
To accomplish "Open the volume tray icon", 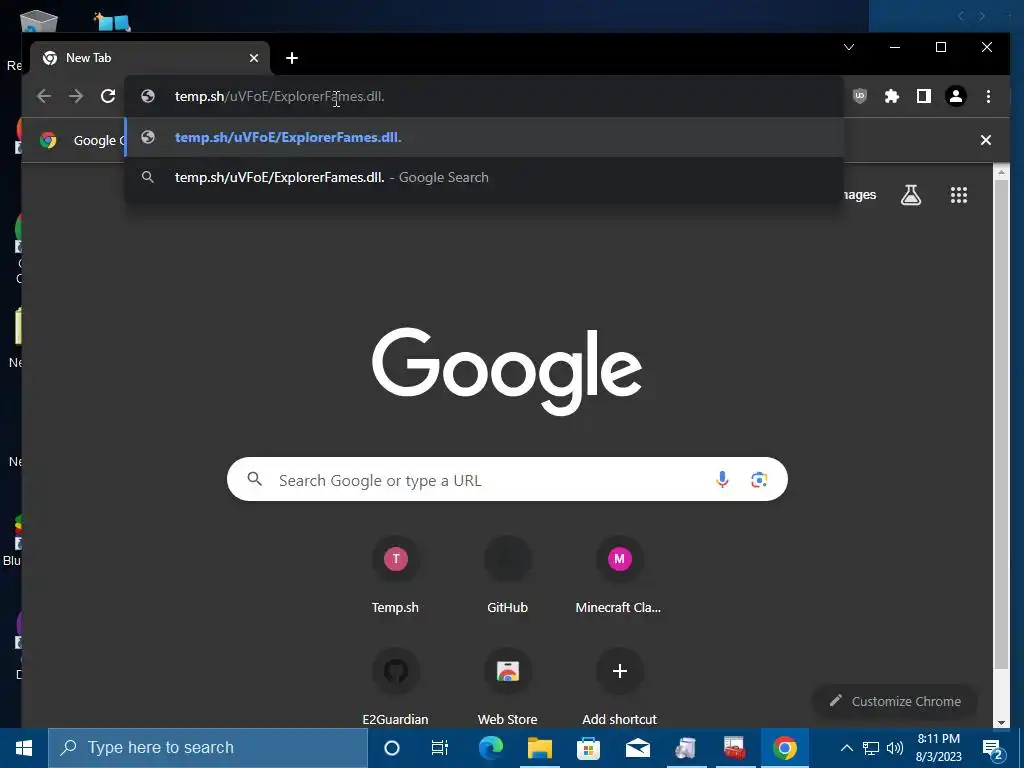I will pos(895,748).
